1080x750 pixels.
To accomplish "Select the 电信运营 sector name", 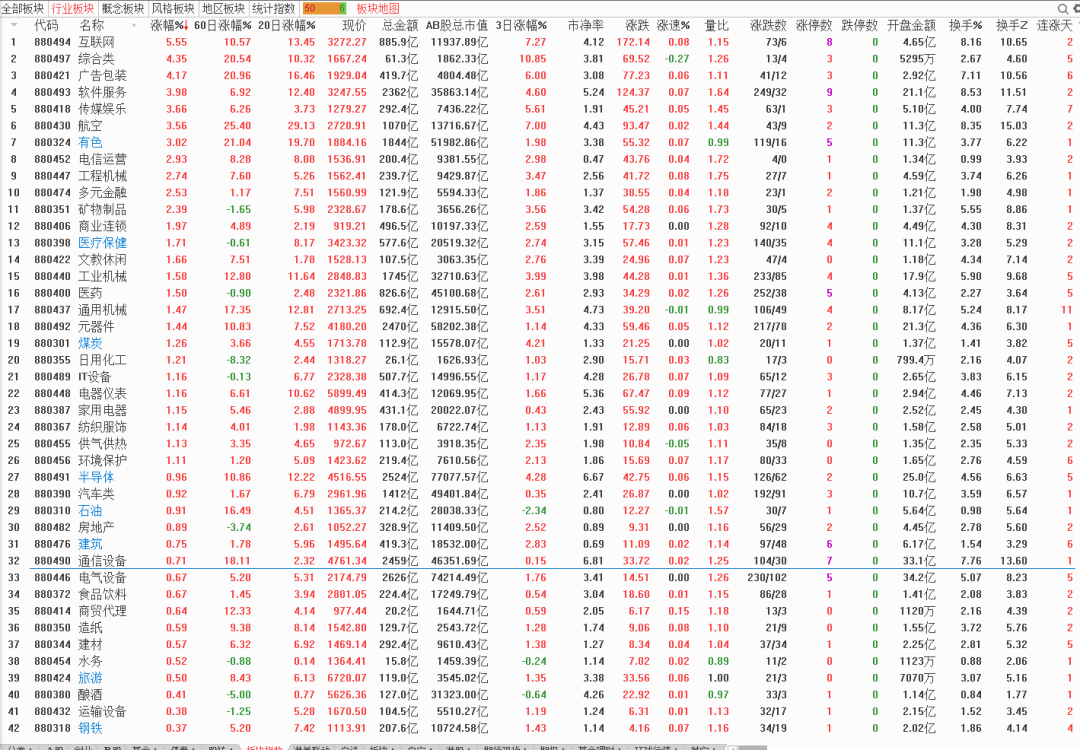I will (x=103, y=159).
